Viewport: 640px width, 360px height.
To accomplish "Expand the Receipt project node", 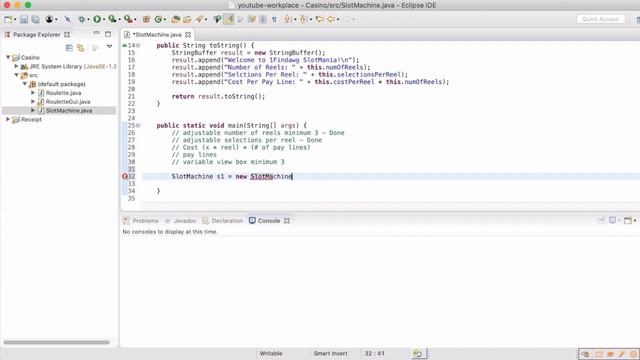I will (8, 119).
